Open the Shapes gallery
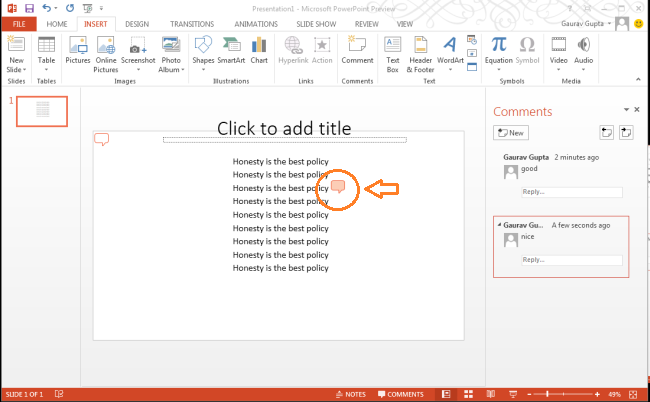The width and height of the screenshot is (650, 402). pyautogui.click(x=203, y=54)
